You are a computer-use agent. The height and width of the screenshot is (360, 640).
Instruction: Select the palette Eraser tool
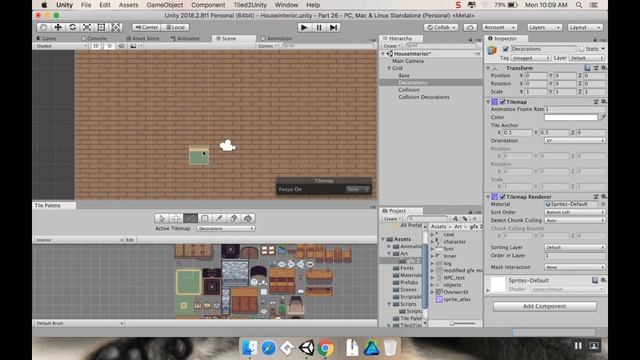coord(233,218)
